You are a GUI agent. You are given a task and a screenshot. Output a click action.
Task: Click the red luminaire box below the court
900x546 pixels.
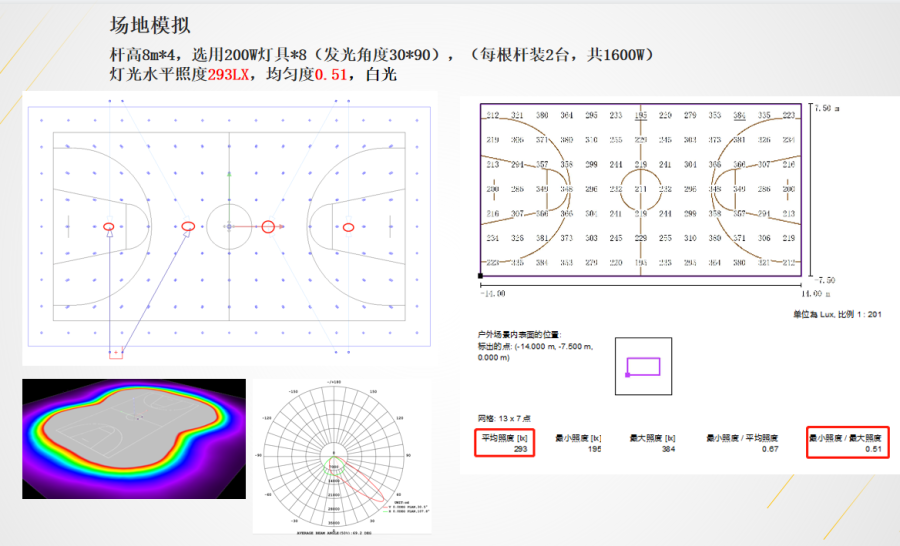pyautogui.click(x=116, y=354)
